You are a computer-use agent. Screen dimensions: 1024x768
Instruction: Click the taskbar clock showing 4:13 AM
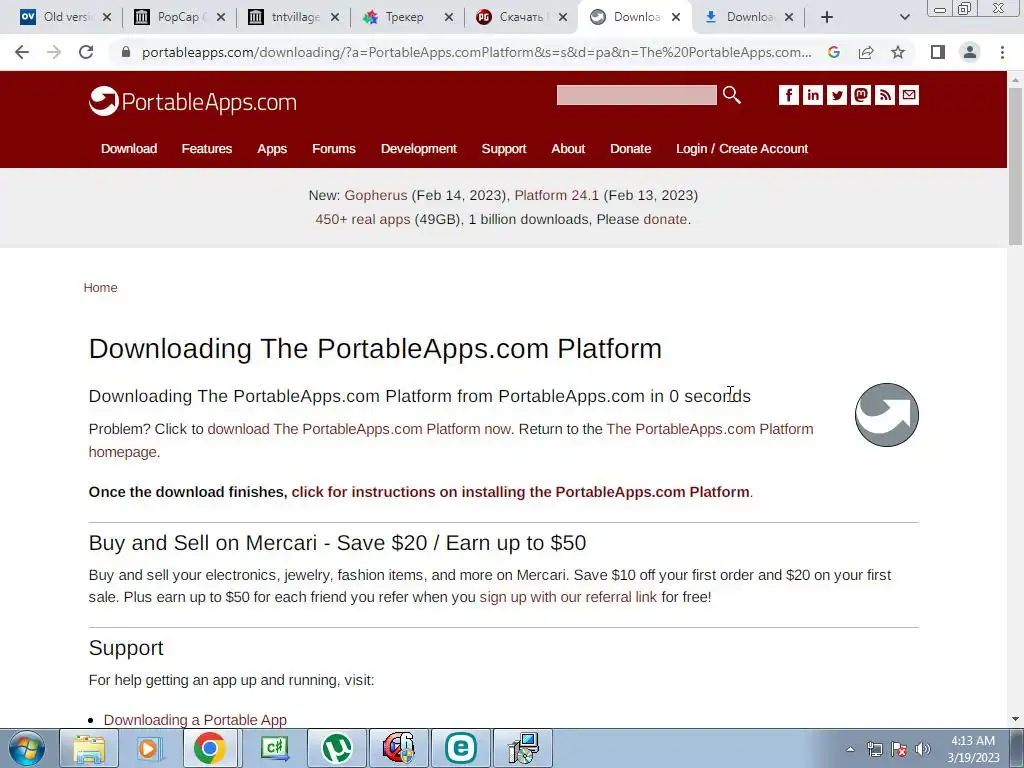pyautogui.click(x=973, y=749)
